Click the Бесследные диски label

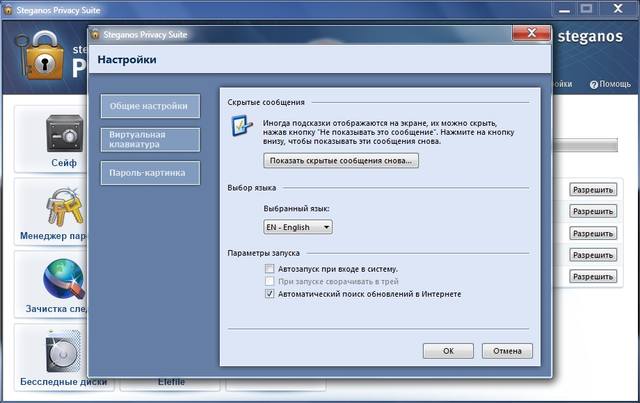pyautogui.click(x=63, y=382)
